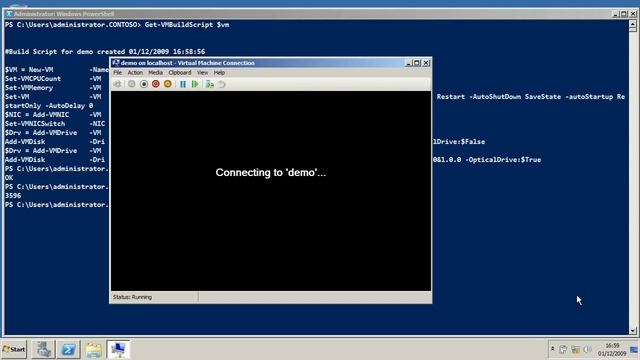The height and width of the screenshot is (360, 640).
Task: Turn off the VM with the black circle icon
Action: (144, 84)
